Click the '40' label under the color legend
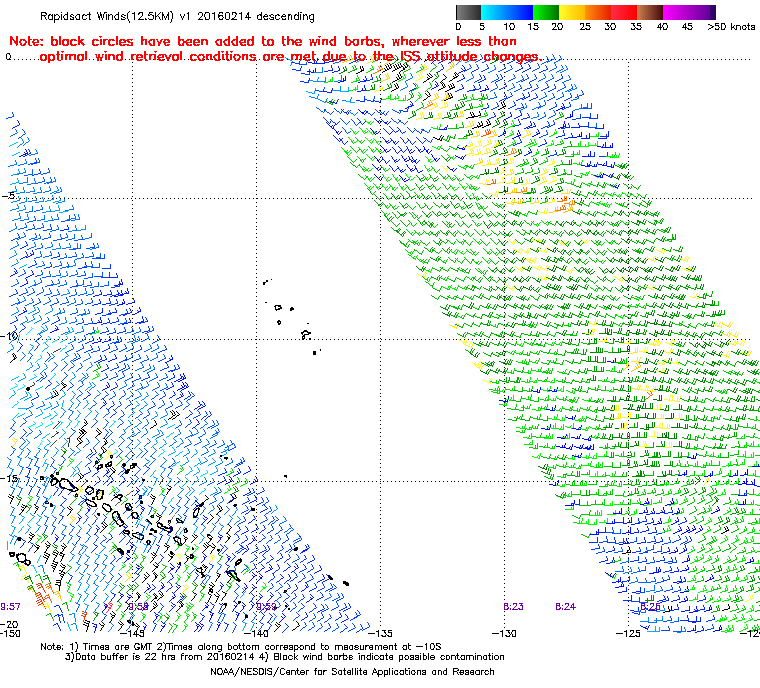760x688 pixels. pos(662,27)
